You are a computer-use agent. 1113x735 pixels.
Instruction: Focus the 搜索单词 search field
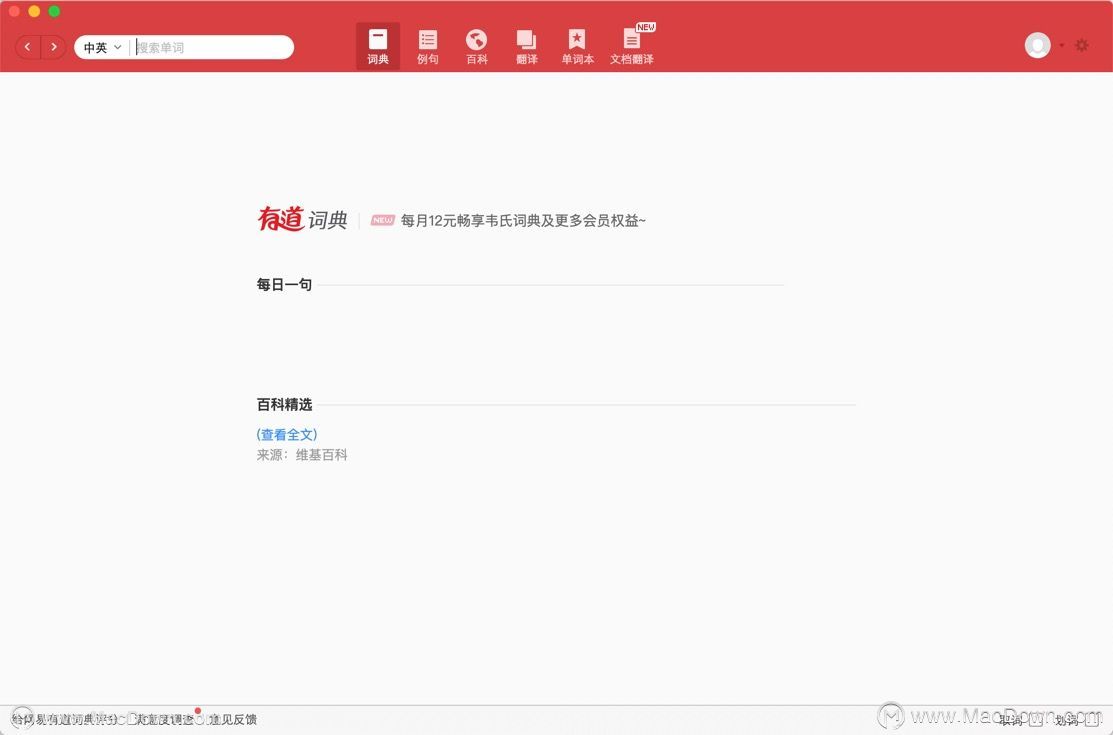coord(213,48)
